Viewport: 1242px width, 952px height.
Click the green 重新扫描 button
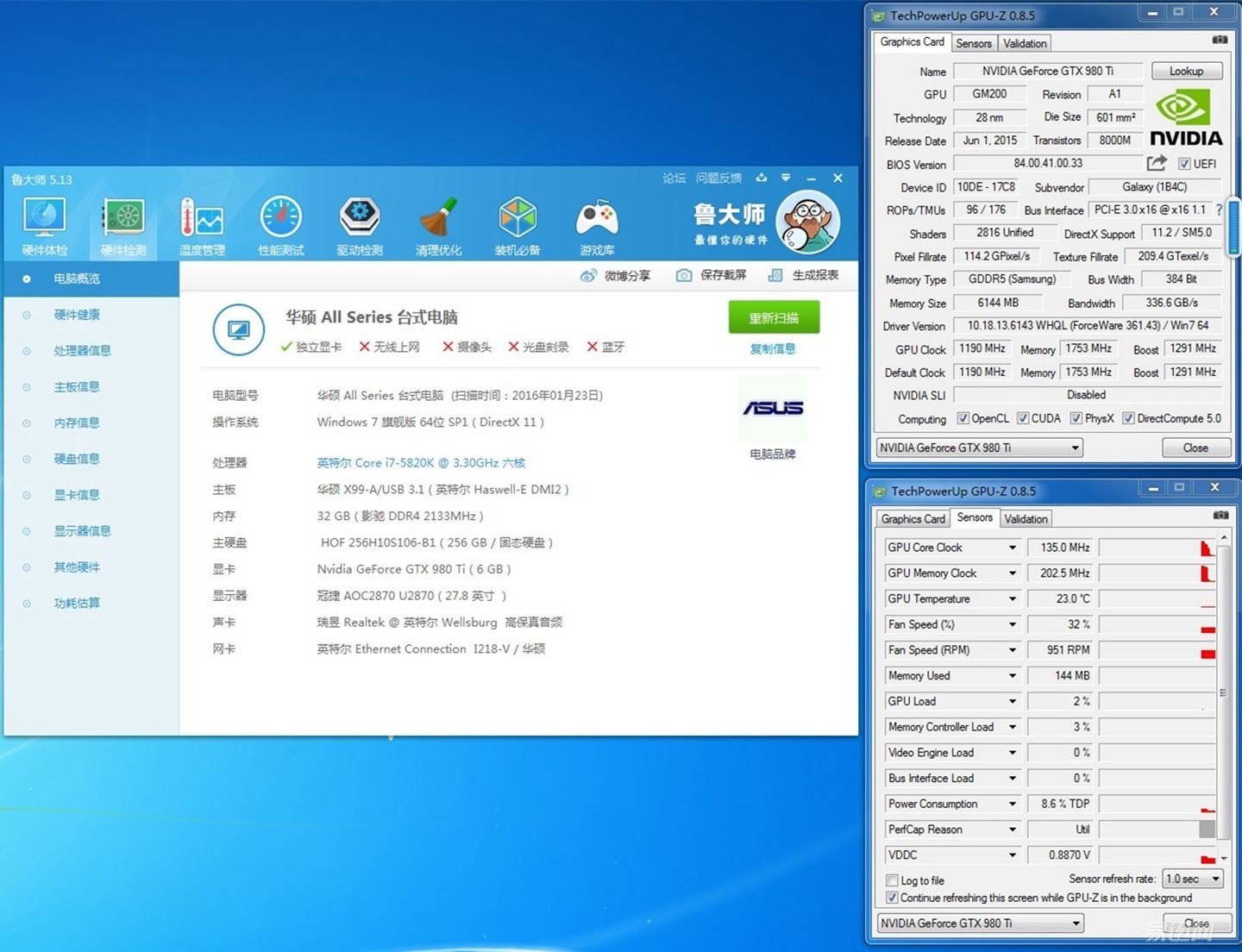tap(774, 317)
